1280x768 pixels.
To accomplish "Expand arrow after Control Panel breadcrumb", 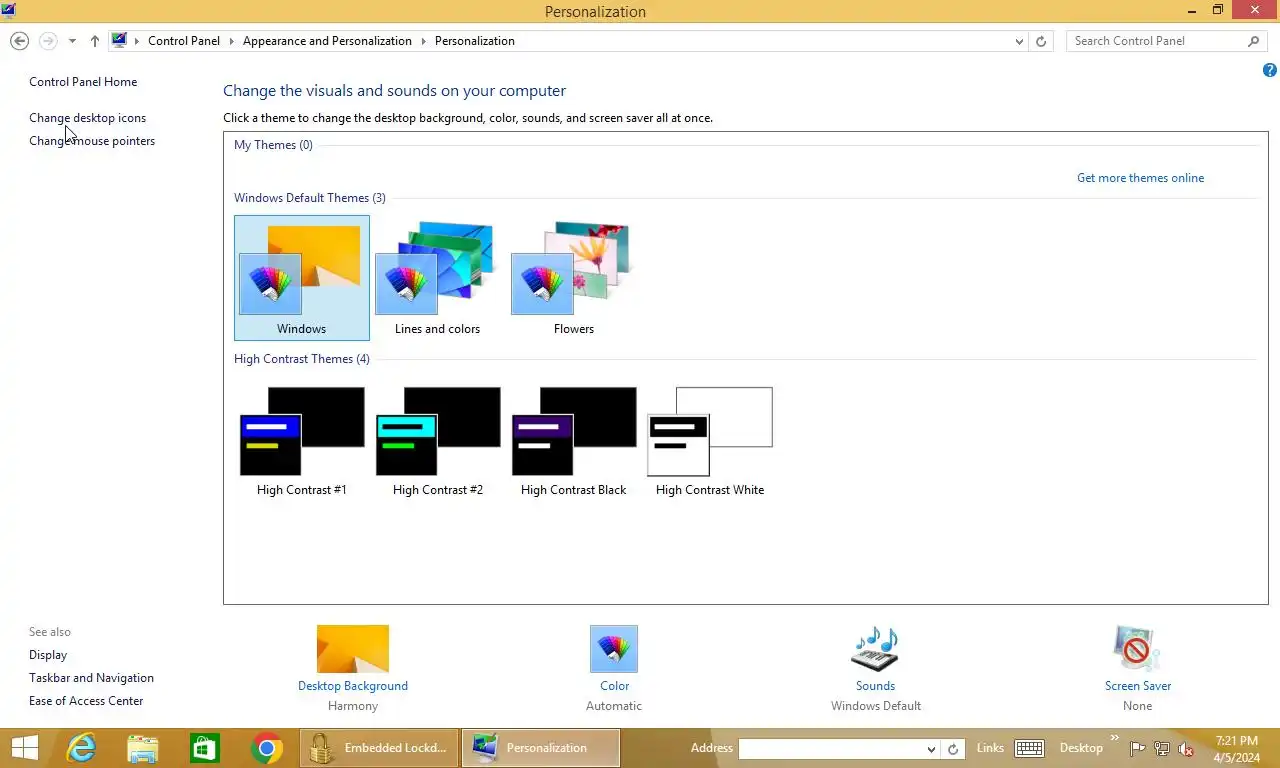I will [231, 41].
